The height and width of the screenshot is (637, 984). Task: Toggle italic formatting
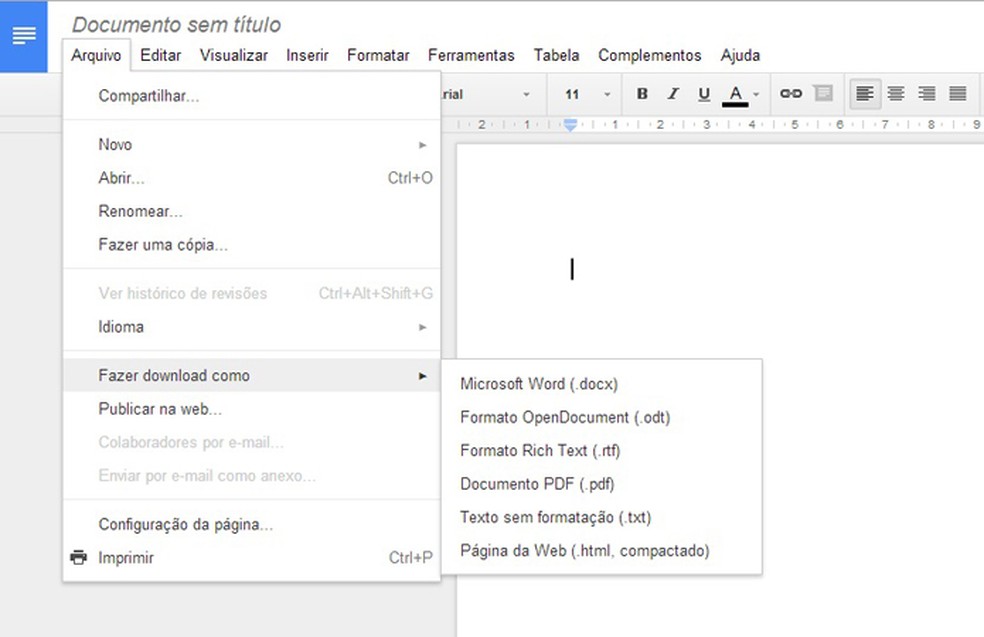click(x=672, y=93)
